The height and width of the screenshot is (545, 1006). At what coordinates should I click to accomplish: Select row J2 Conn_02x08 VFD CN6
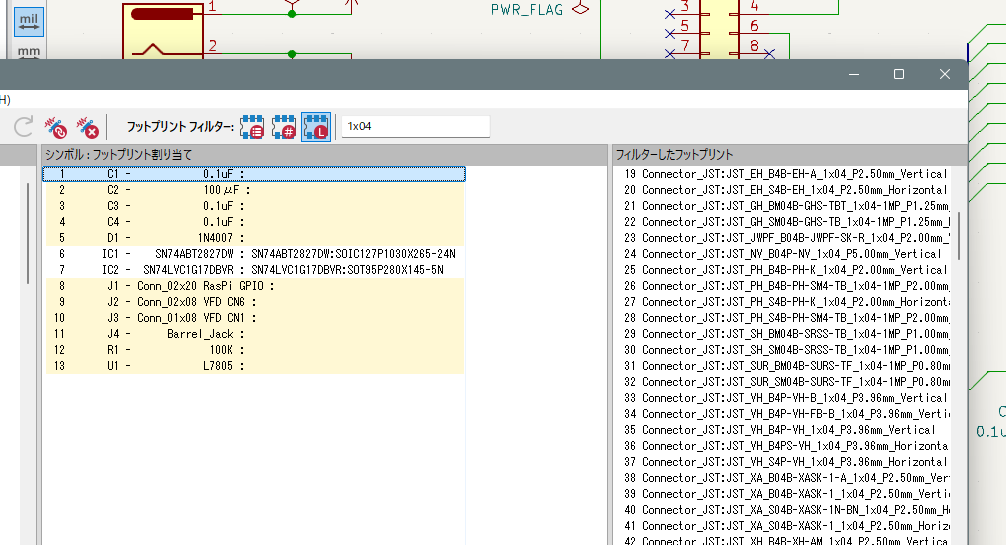tap(254, 302)
